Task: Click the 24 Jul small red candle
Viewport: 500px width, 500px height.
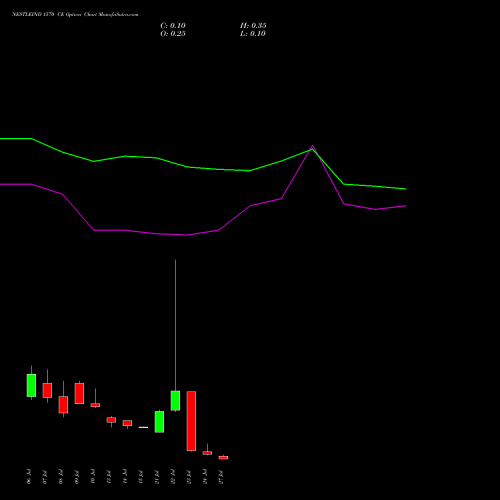Action: 207,453
